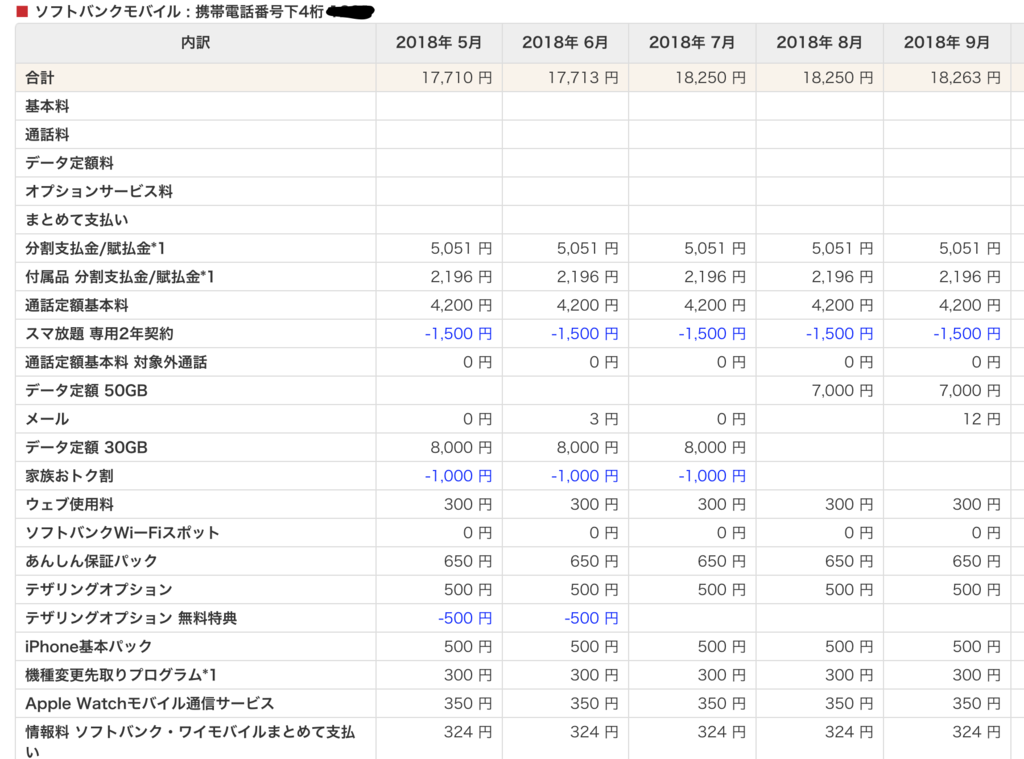Click the ウェブ使用料 row label
Screen dimensions: 1024x759
pyautogui.click(x=69, y=504)
